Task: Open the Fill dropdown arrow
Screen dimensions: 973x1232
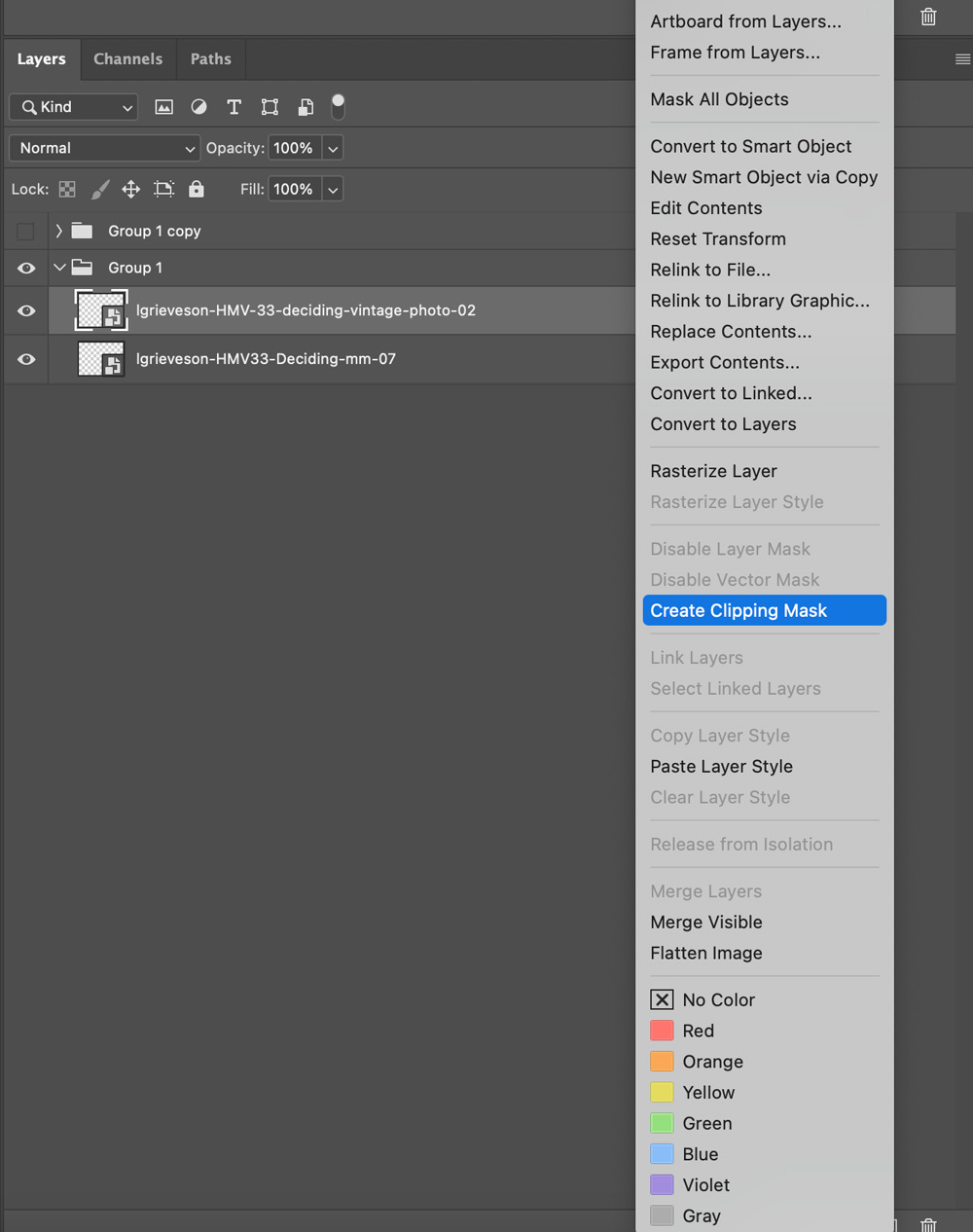Action: click(333, 190)
